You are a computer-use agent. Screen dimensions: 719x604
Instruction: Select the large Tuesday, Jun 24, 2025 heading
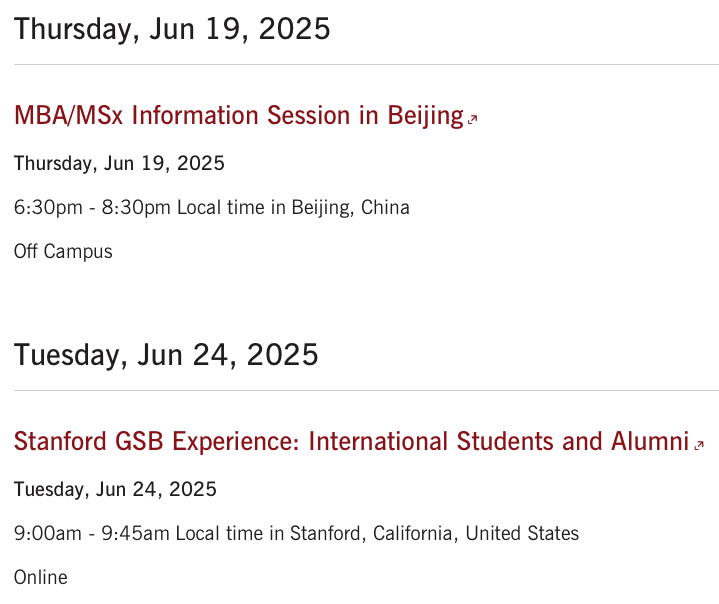[166, 355]
